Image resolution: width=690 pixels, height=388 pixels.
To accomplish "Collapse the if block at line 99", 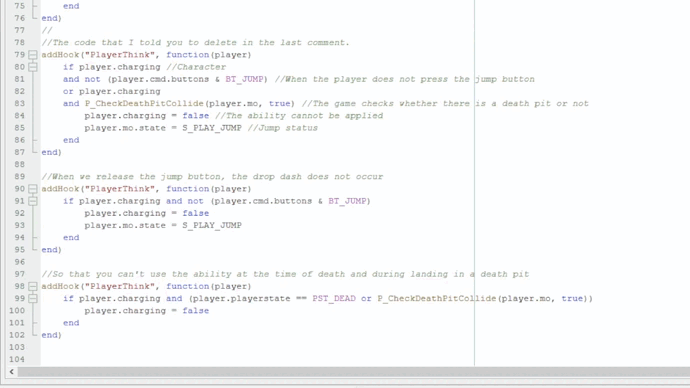I will pos(33,299).
